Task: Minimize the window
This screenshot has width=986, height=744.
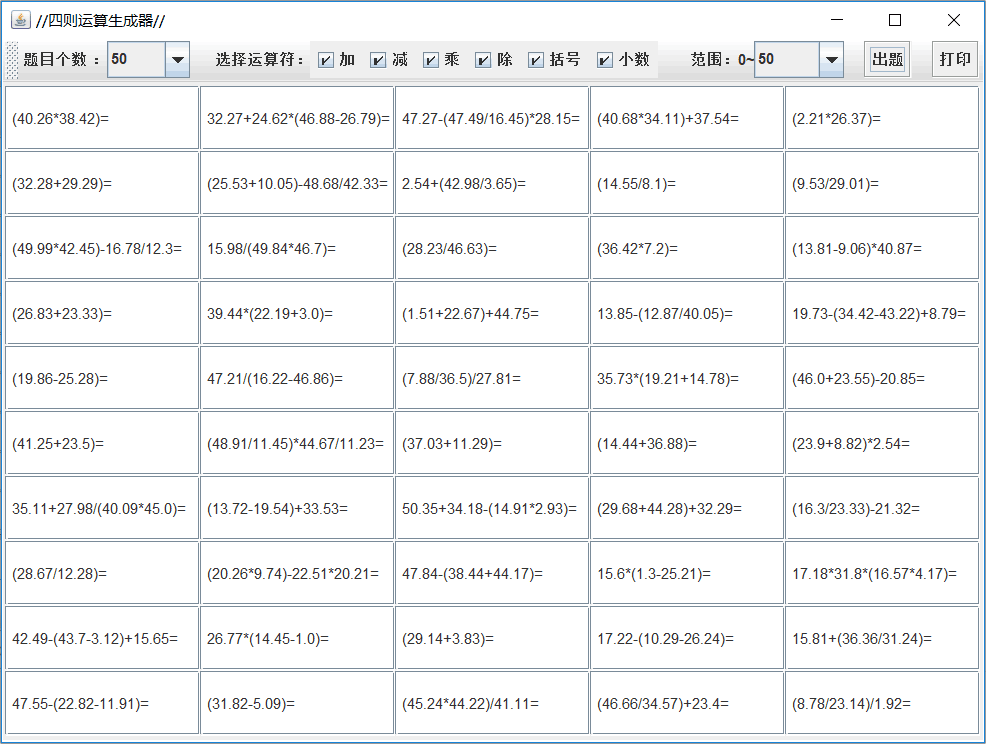Action: tap(837, 20)
